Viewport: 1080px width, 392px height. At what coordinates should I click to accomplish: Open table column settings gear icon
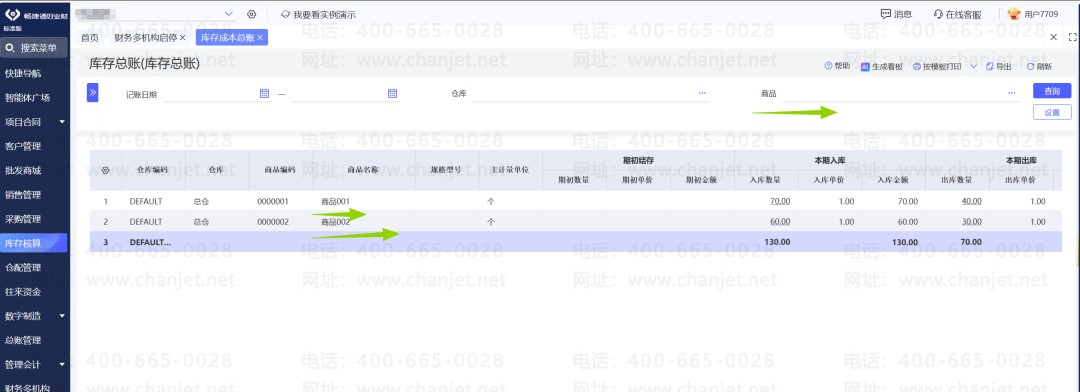[105, 169]
